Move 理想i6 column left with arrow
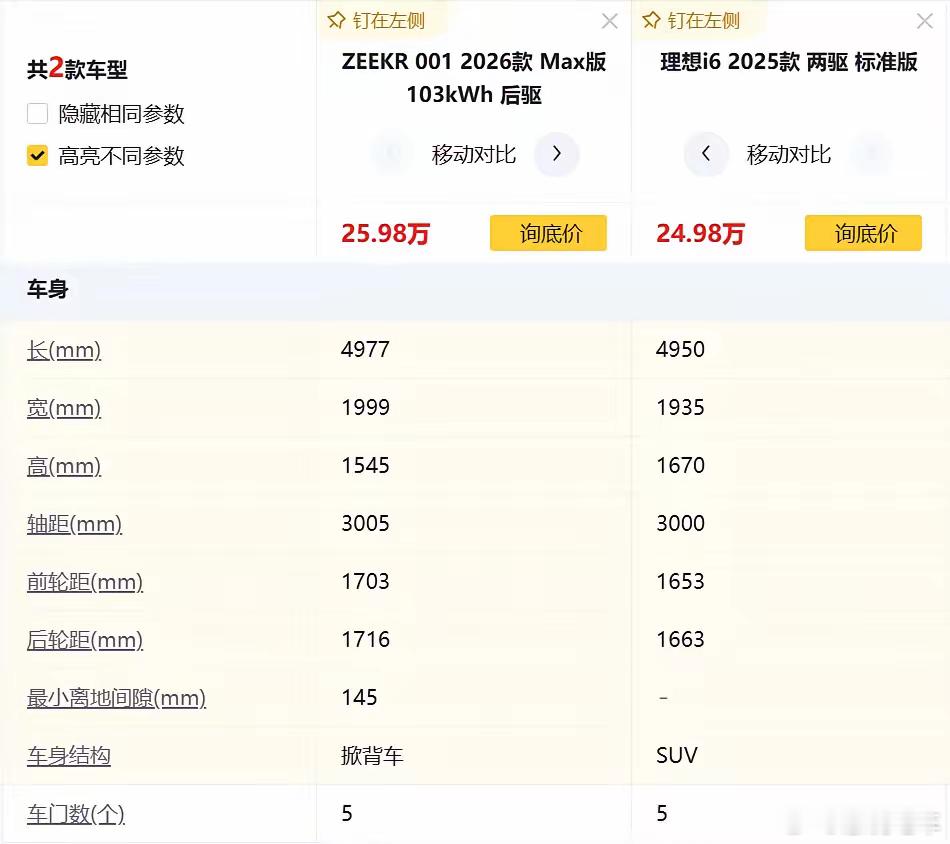The height and width of the screenshot is (844, 950). pyautogui.click(x=706, y=154)
